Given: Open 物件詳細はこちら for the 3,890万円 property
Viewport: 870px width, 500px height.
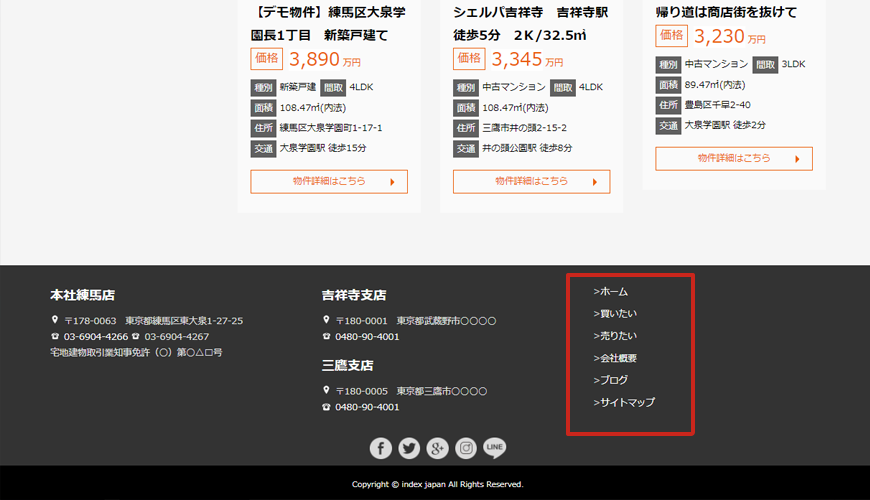Looking at the screenshot, I should click(329, 182).
